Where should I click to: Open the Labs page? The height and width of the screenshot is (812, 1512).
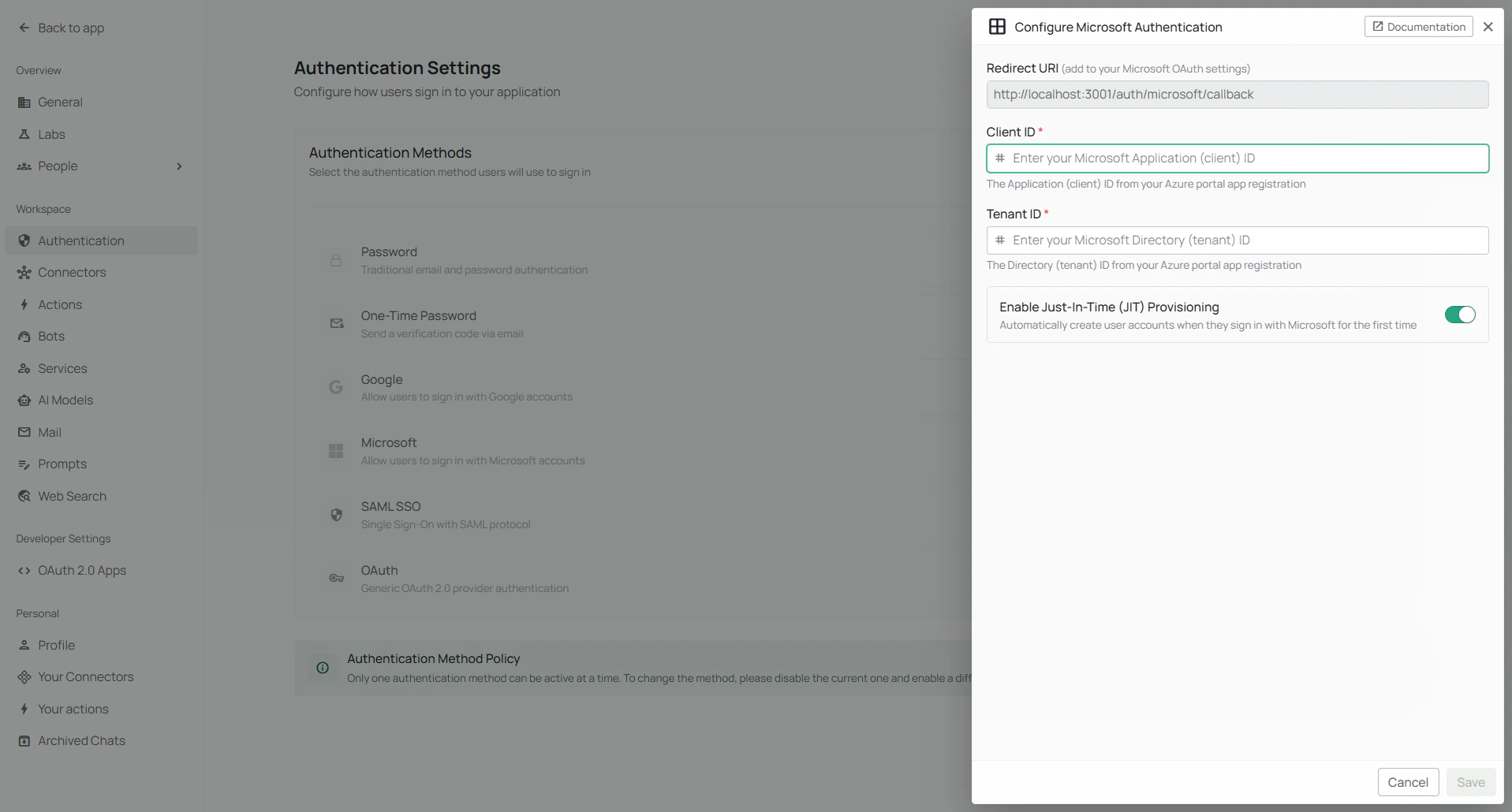point(101,134)
